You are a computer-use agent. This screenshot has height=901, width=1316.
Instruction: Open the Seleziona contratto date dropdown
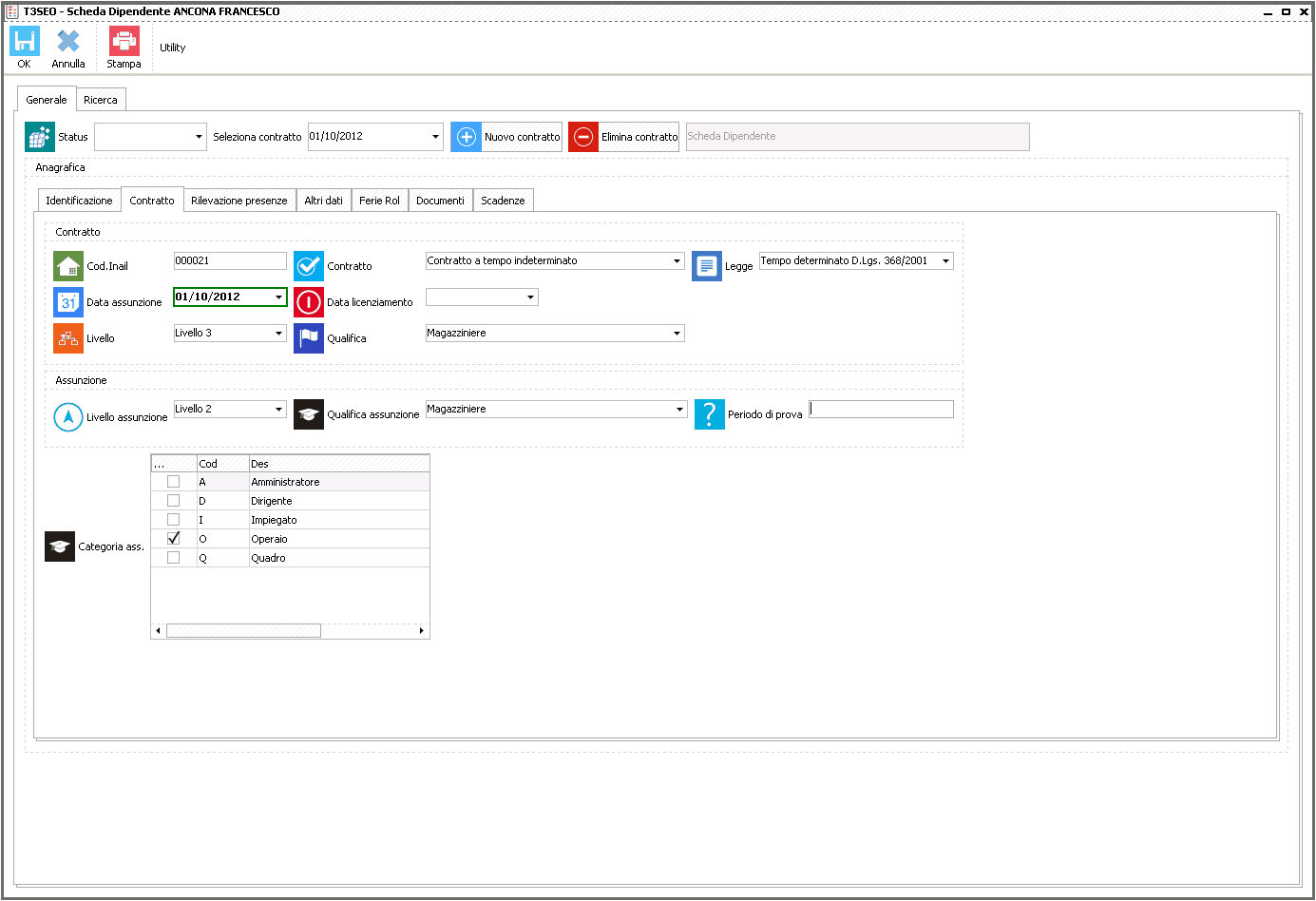tap(435, 137)
